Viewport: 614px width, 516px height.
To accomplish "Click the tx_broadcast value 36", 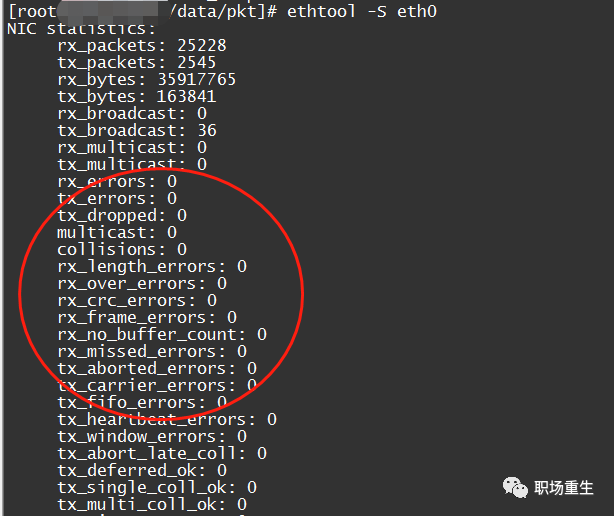I will (207, 130).
